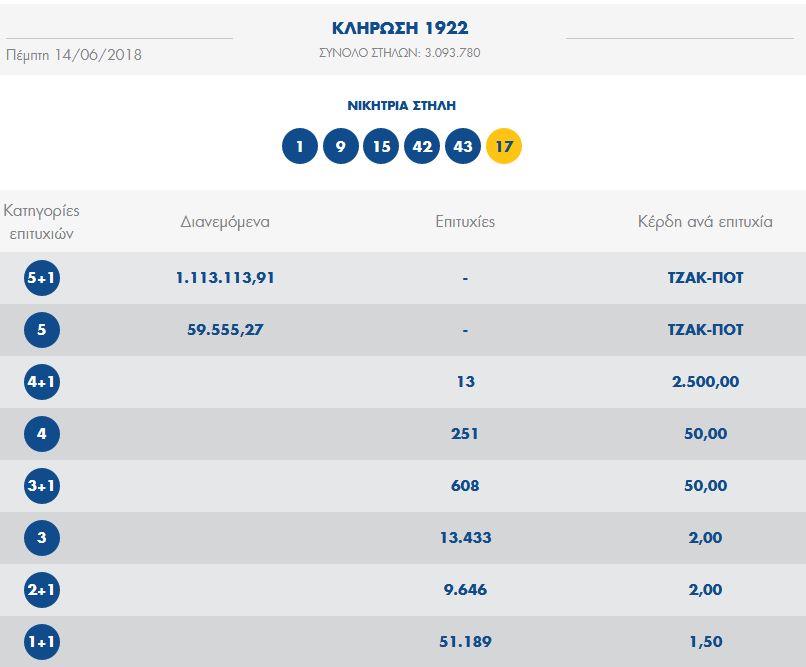The image size is (806, 667).
Task: Click the winners count 9.646
Action: pyautogui.click(x=465, y=589)
